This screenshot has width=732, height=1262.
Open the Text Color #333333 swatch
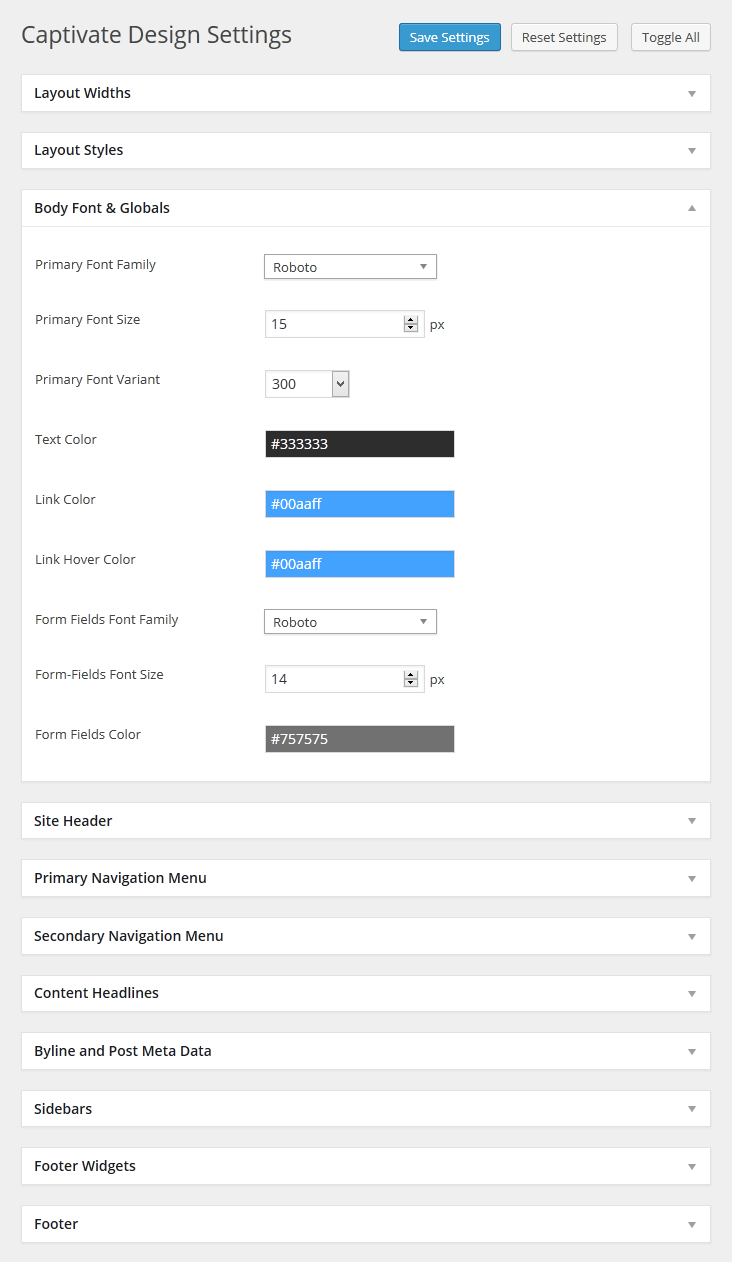(x=360, y=444)
